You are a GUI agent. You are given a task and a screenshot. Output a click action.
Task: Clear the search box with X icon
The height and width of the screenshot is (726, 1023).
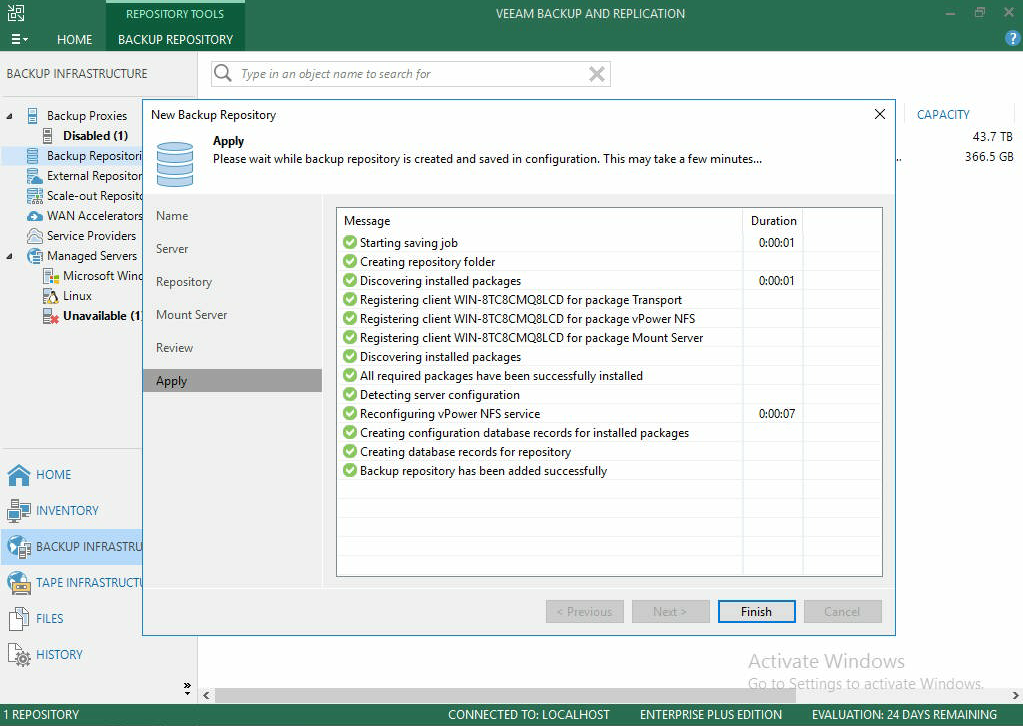tap(596, 74)
